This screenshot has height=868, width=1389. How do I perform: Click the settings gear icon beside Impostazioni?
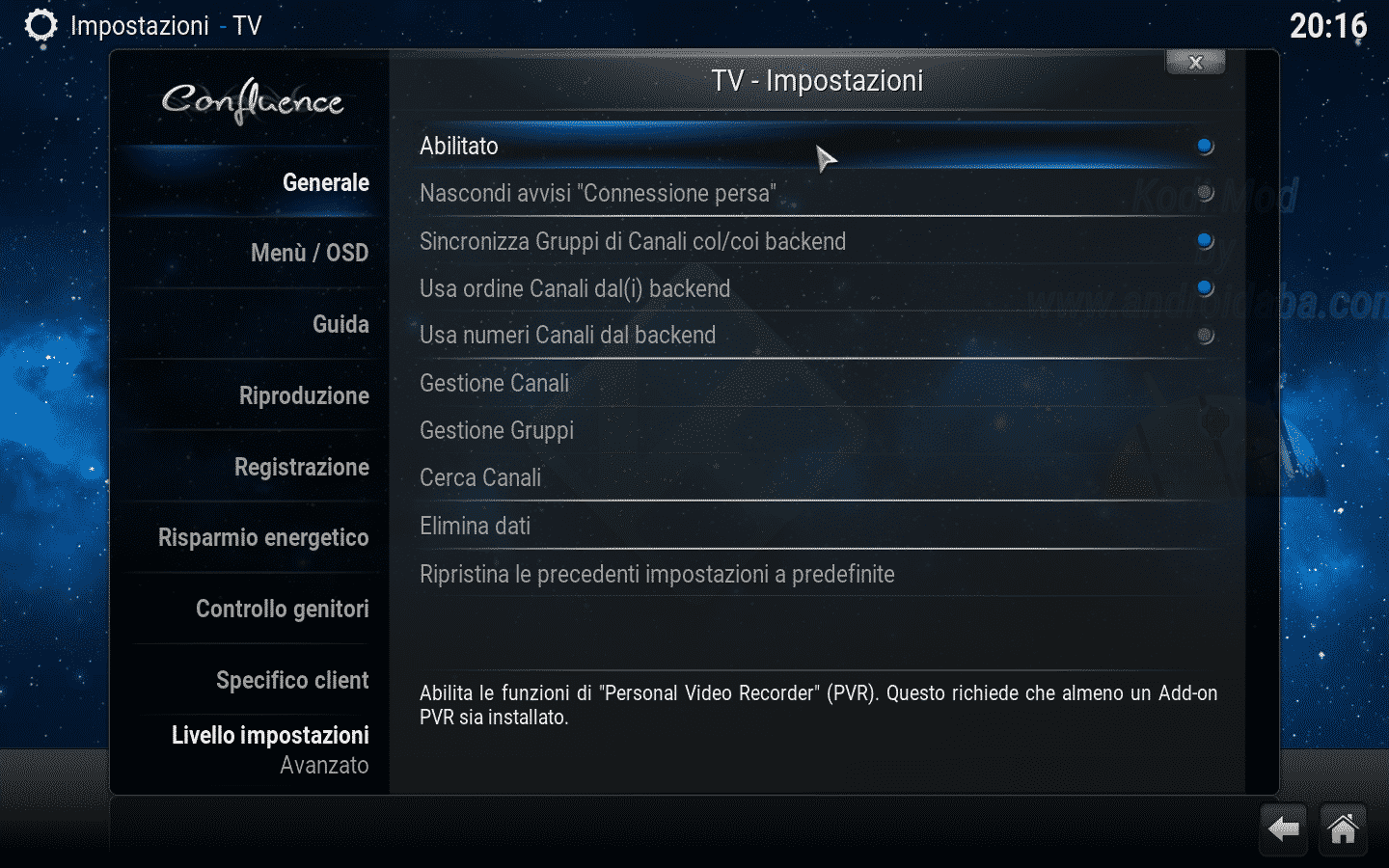click(x=41, y=26)
